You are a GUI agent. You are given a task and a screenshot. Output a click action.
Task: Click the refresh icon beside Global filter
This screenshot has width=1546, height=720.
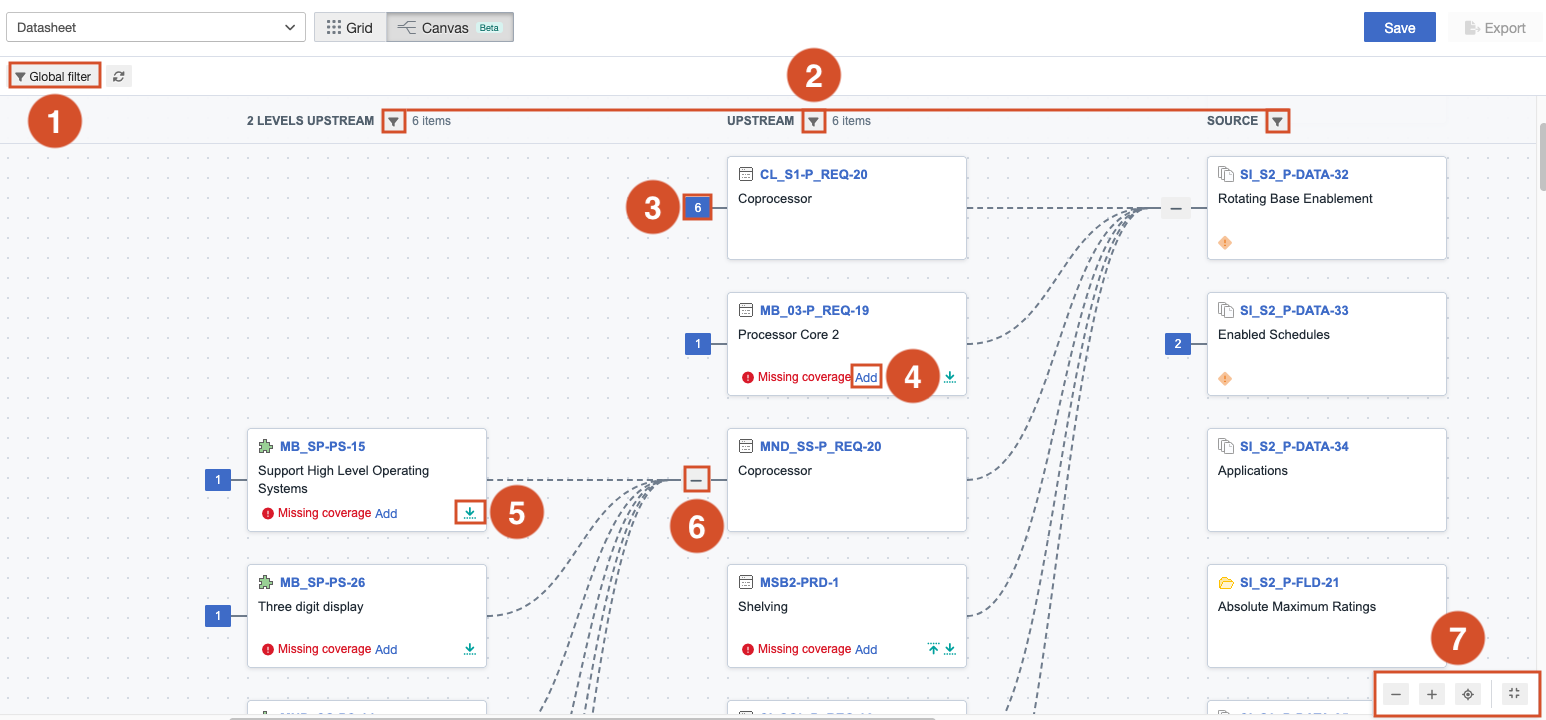tap(119, 76)
